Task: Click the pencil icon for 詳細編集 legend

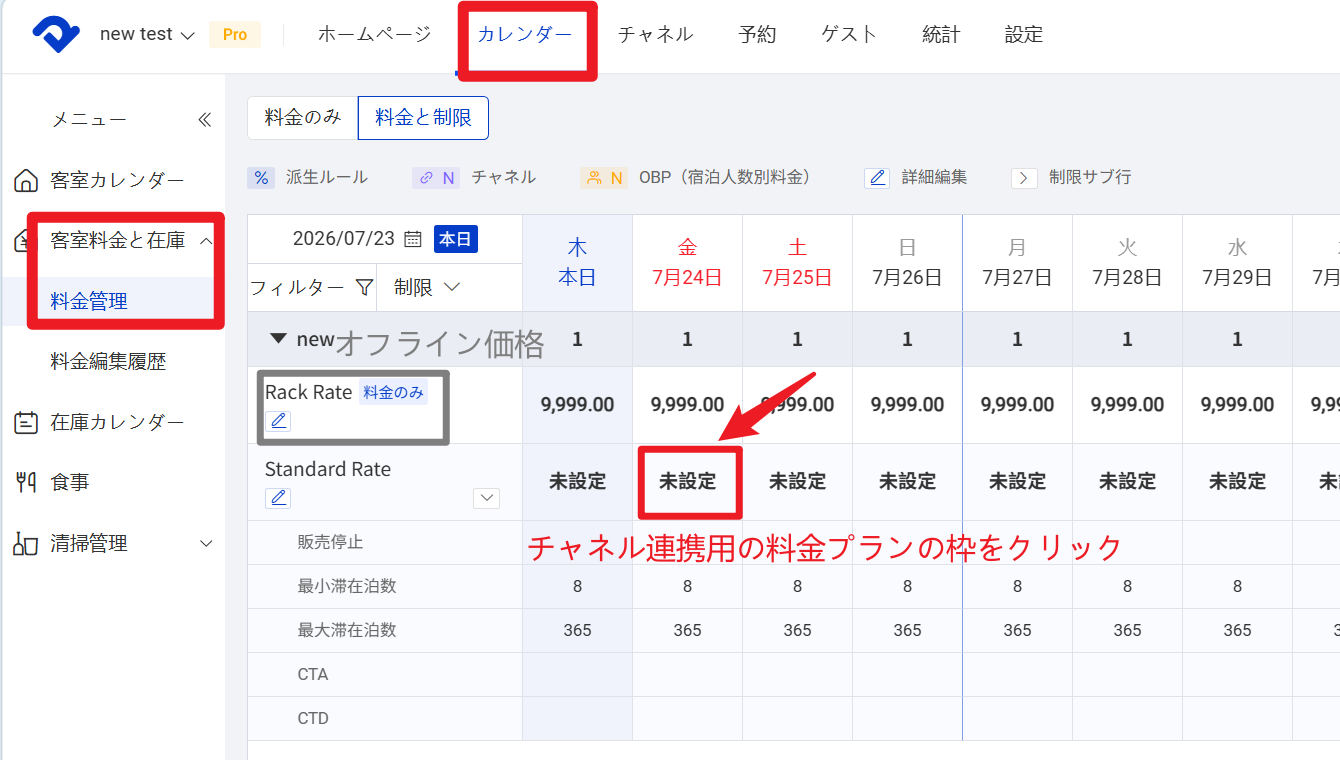Action: [x=877, y=178]
